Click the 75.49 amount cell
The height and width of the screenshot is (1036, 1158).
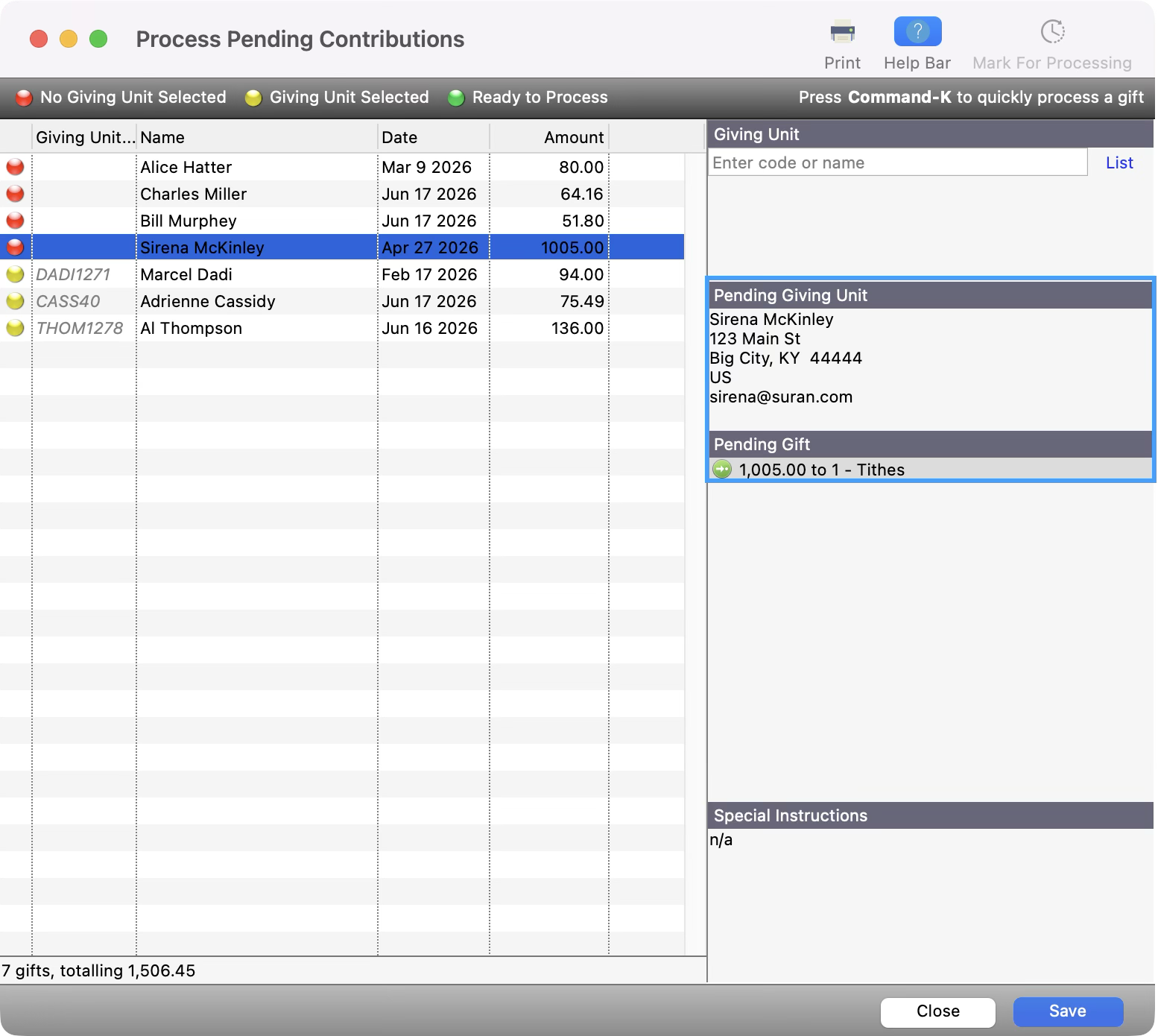(582, 301)
